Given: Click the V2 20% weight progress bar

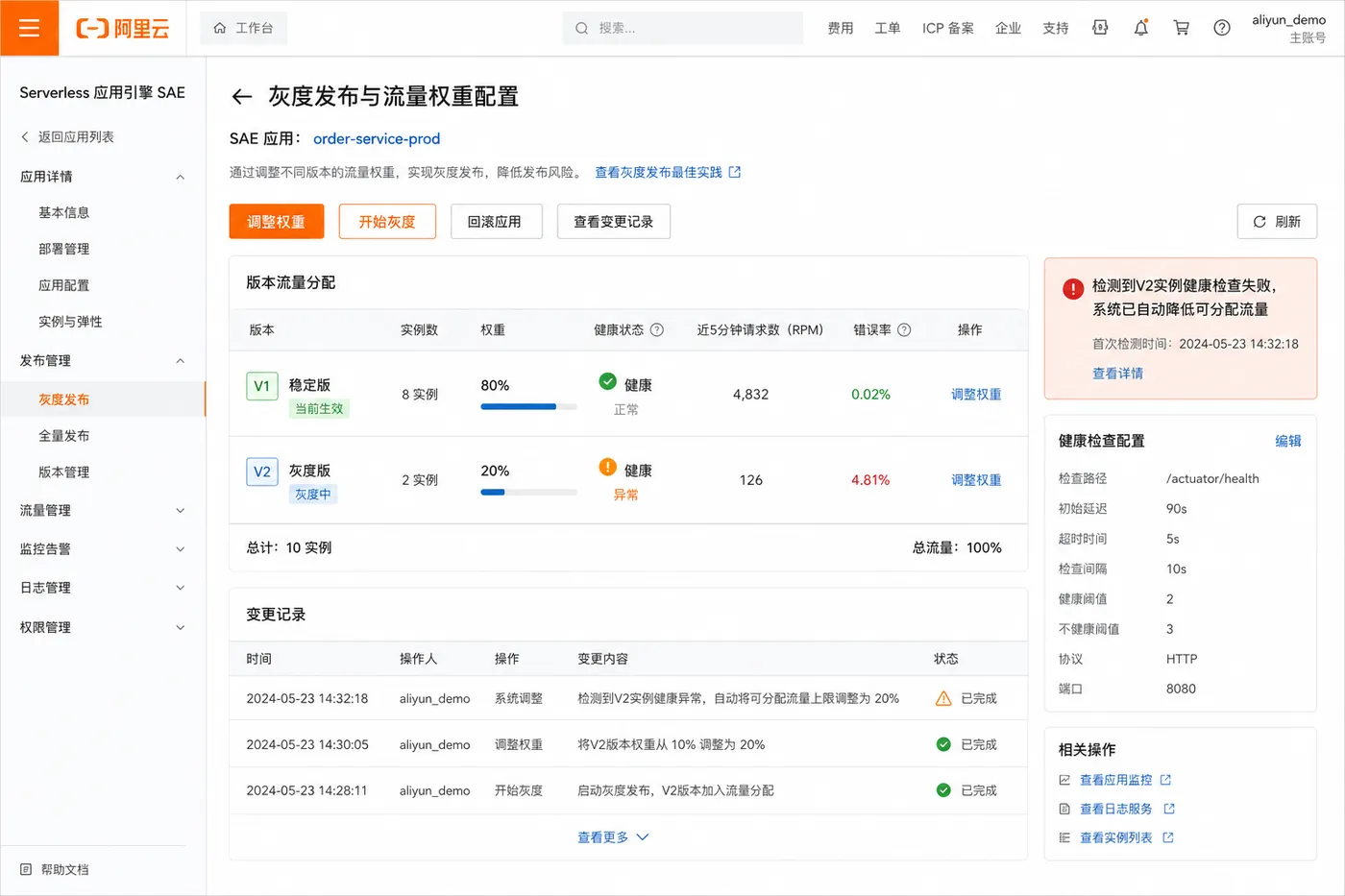Looking at the screenshot, I should [528, 493].
